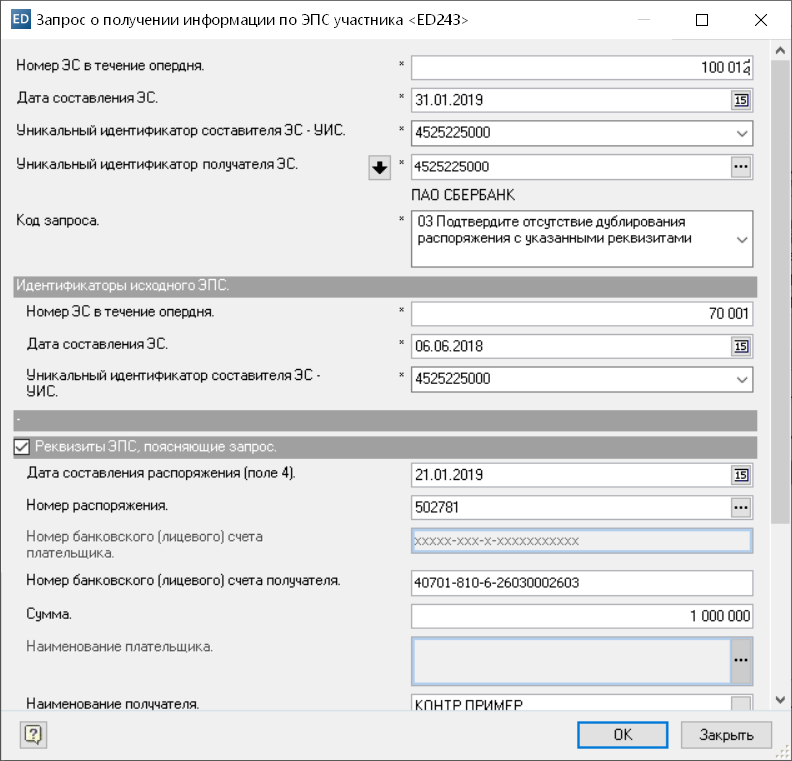This screenshot has width=792, height=761.
Task: Open calendar for top ЭС creation date
Action: 741,99
